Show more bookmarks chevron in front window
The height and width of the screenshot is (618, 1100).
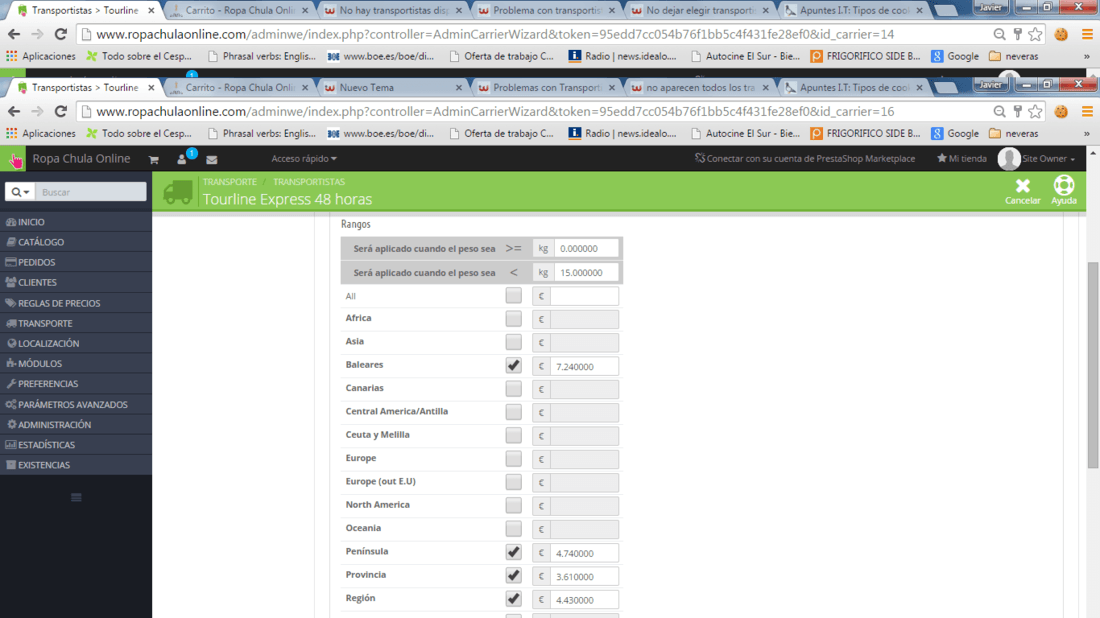pyautogui.click(x=1087, y=133)
